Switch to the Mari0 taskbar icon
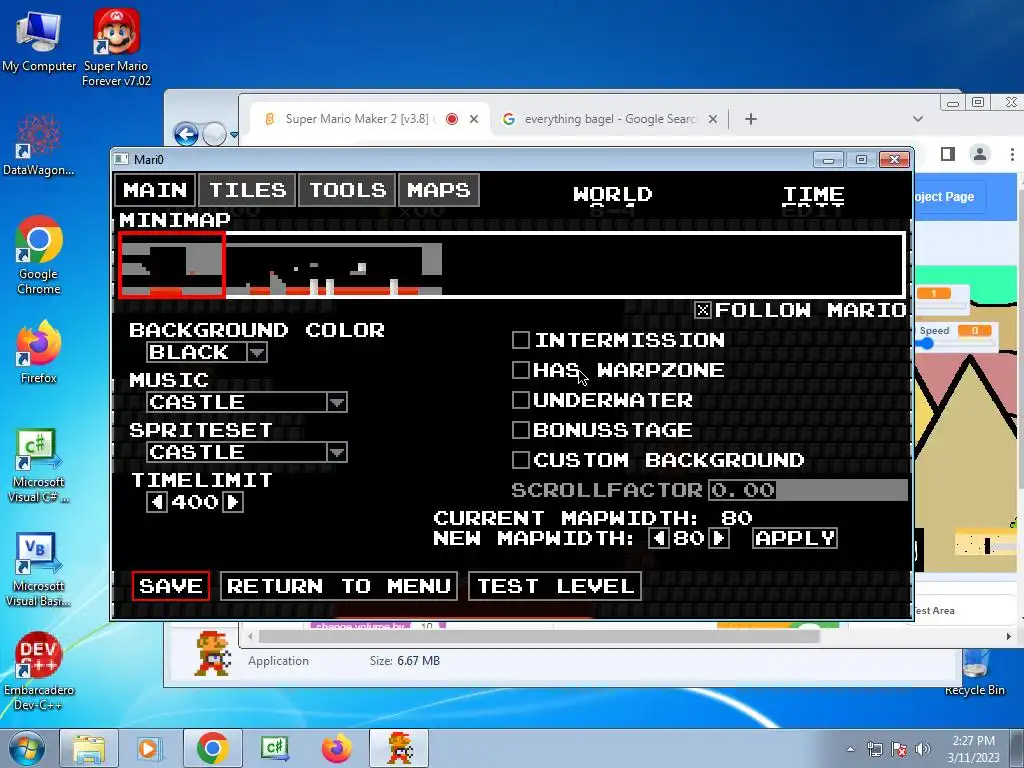The height and width of the screenshot is (768, 1024). (x=400, y=748)
